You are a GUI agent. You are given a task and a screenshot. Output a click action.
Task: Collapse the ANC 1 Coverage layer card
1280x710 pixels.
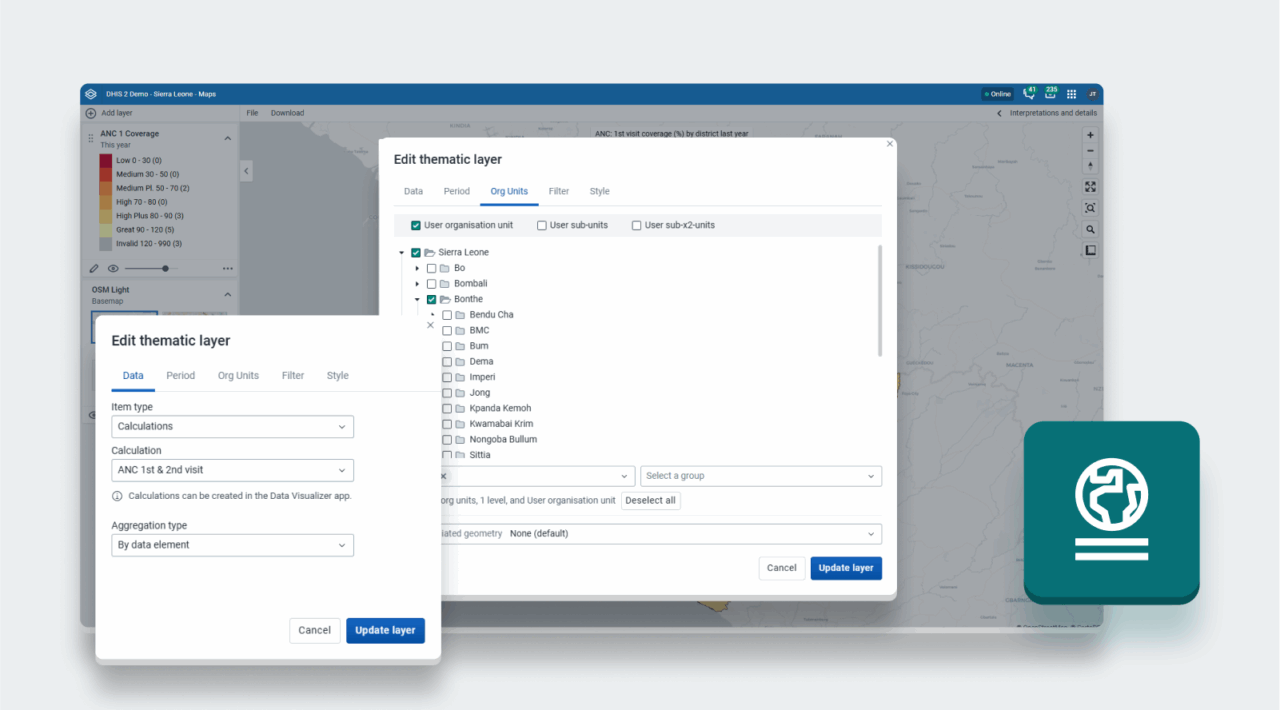pos(227,139)
